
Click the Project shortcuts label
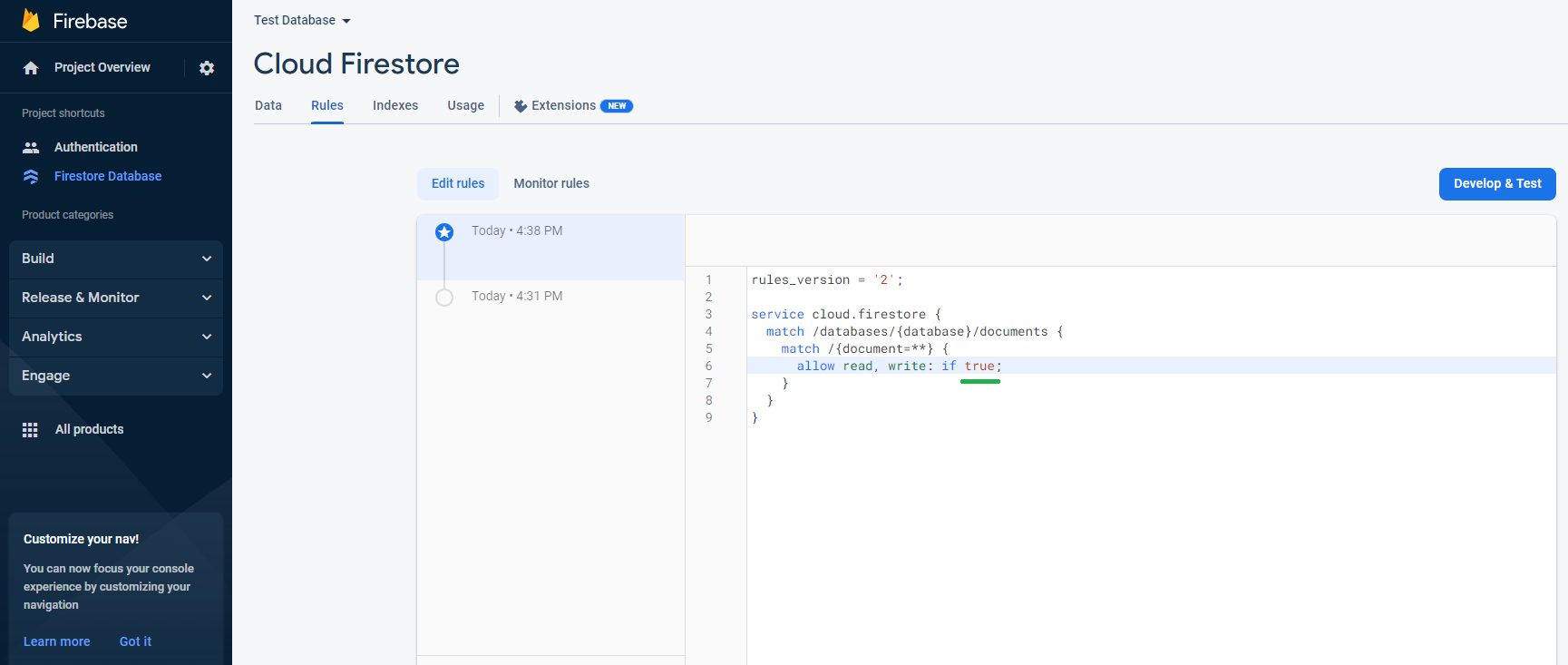click(x=63, y=113)
